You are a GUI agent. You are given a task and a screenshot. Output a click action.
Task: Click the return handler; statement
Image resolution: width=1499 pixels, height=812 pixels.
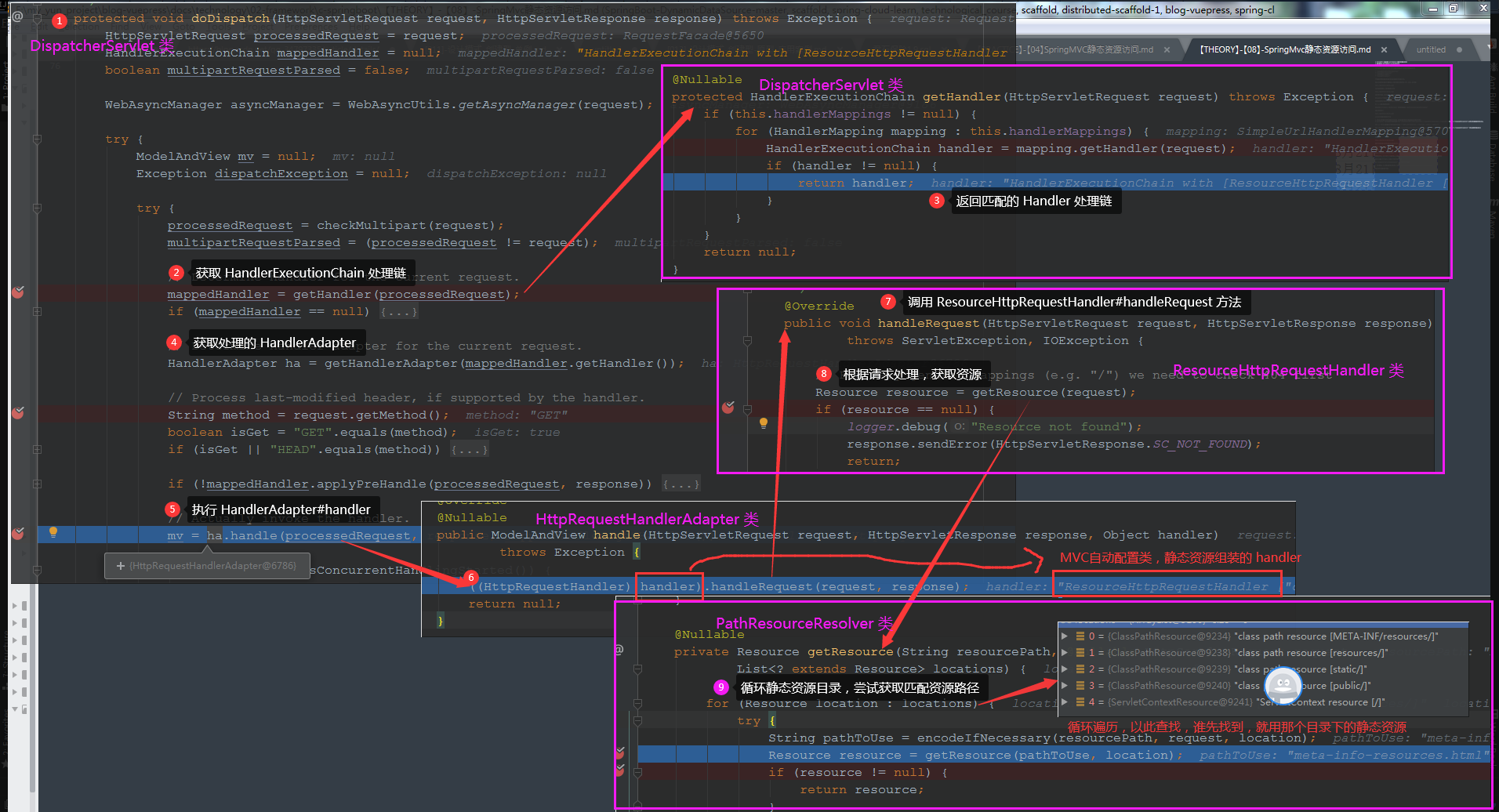[x=856, y=183]
